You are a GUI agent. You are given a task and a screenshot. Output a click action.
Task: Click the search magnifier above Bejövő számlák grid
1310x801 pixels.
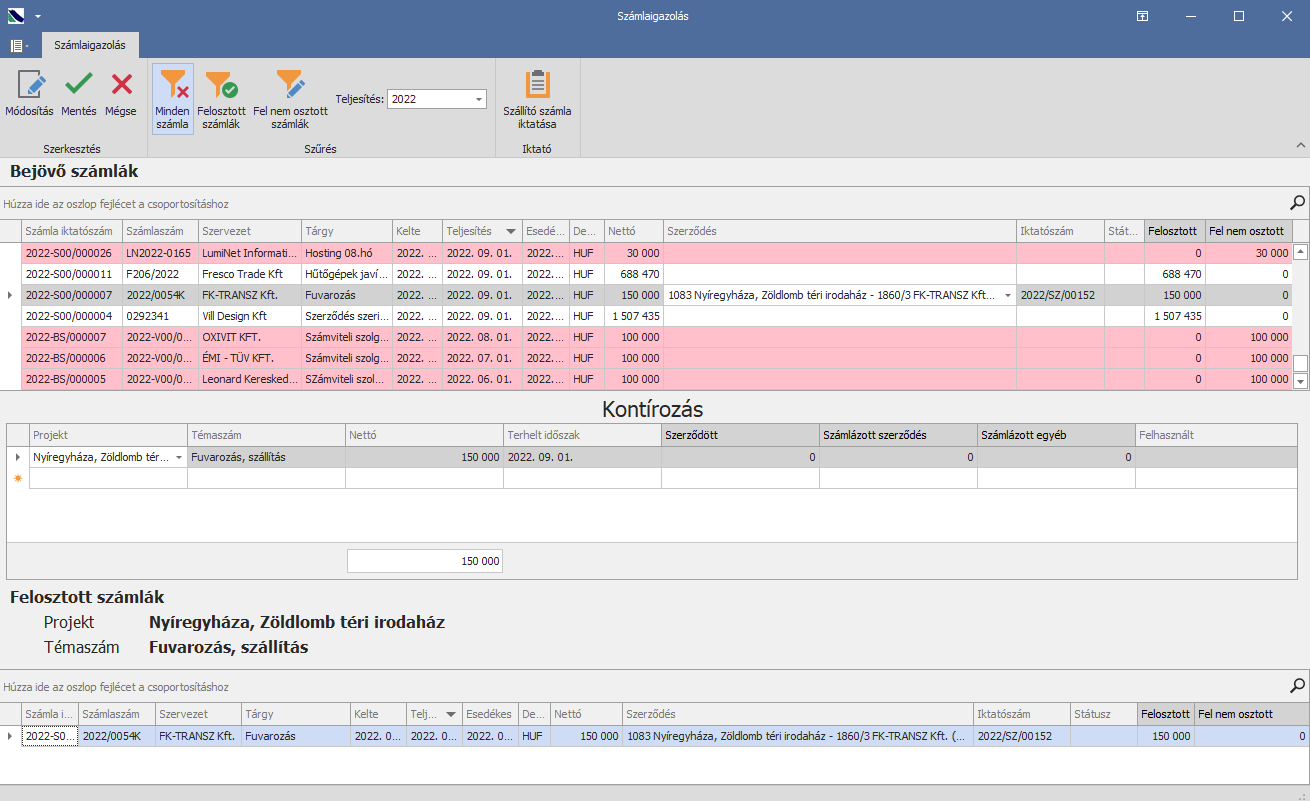point(1297,202)
